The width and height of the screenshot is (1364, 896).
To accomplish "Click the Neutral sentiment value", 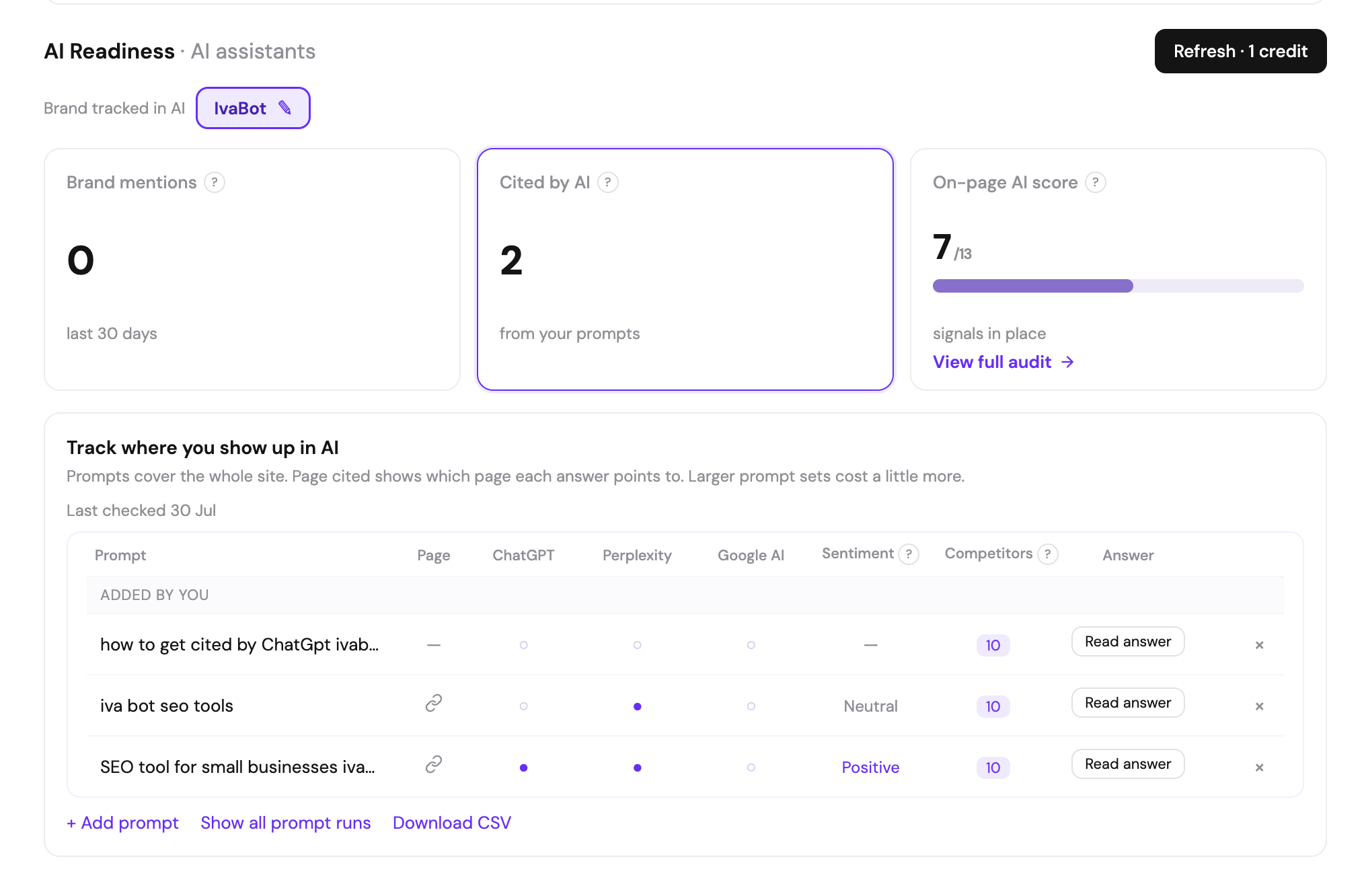I will pos(870,706).
